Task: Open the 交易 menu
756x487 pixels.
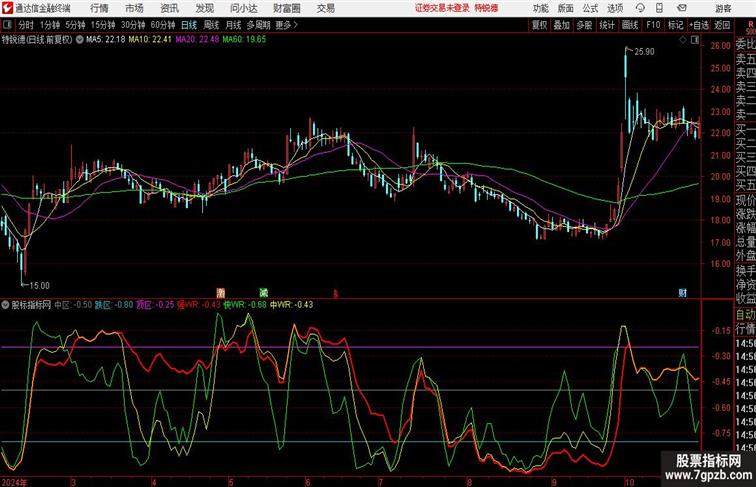Action: [325, 8]
